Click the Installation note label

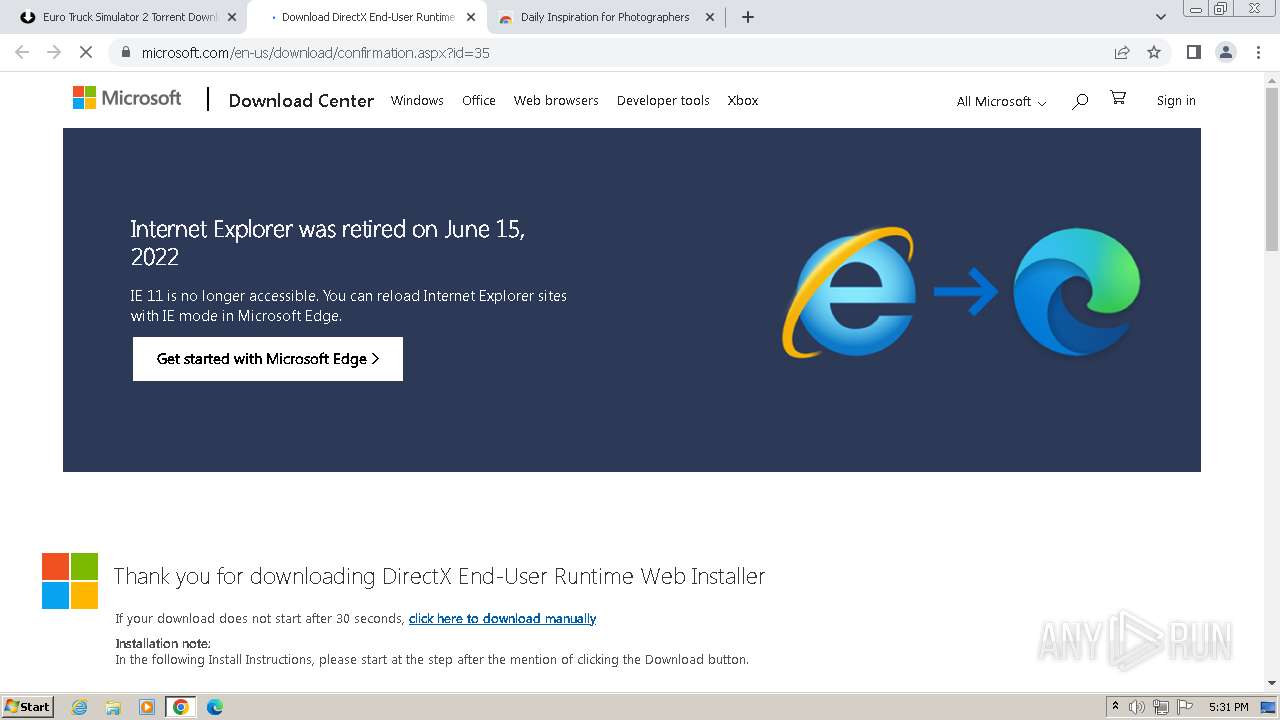point(163,644)
